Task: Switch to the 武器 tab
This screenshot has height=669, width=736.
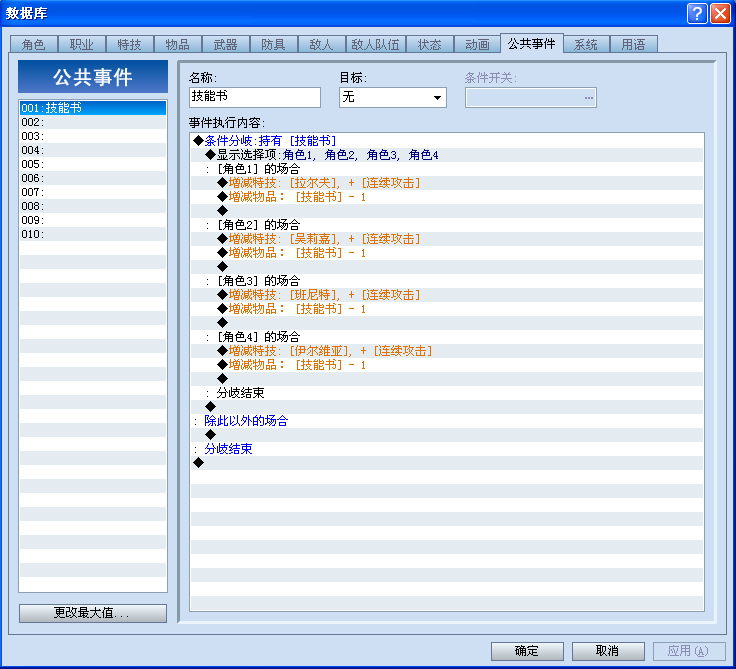Action: (x=225, y=45)
